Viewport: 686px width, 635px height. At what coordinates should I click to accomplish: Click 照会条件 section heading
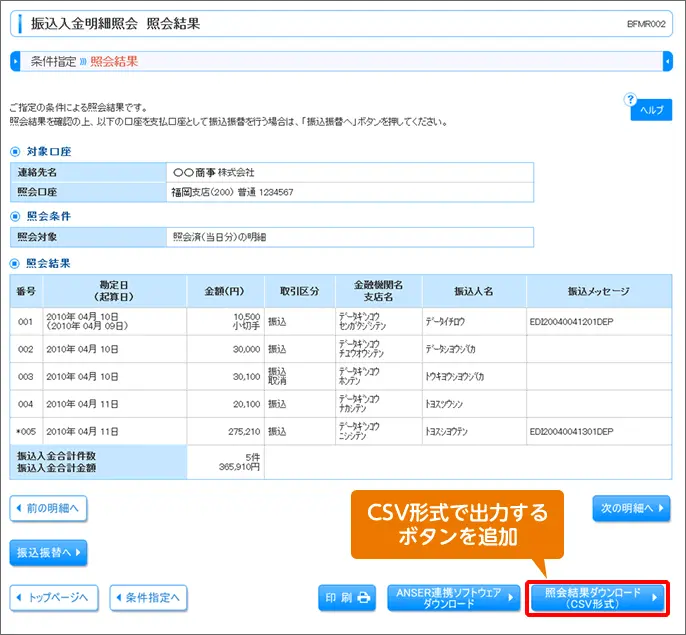point(49,216)
